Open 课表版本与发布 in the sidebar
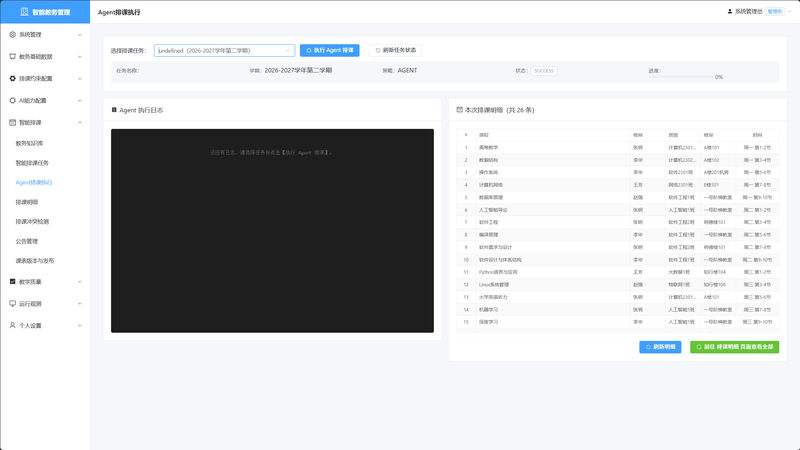 [x=35, y=261]
